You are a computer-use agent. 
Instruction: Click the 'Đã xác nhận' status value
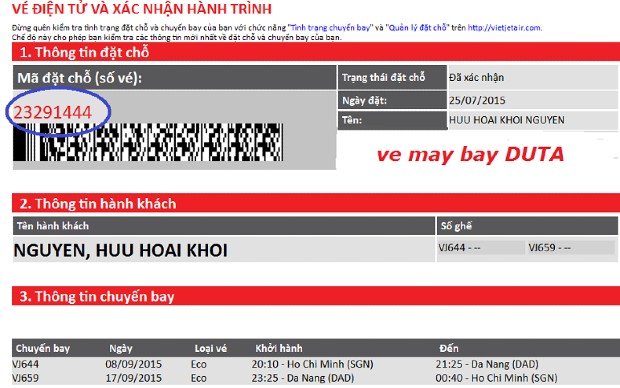476,78
